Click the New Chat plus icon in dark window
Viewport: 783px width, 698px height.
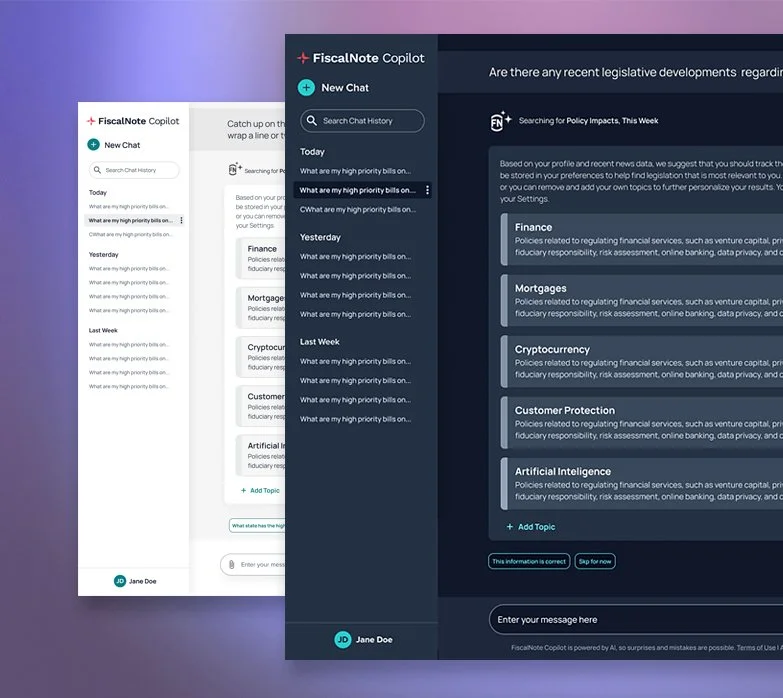[x=306, y=87]
